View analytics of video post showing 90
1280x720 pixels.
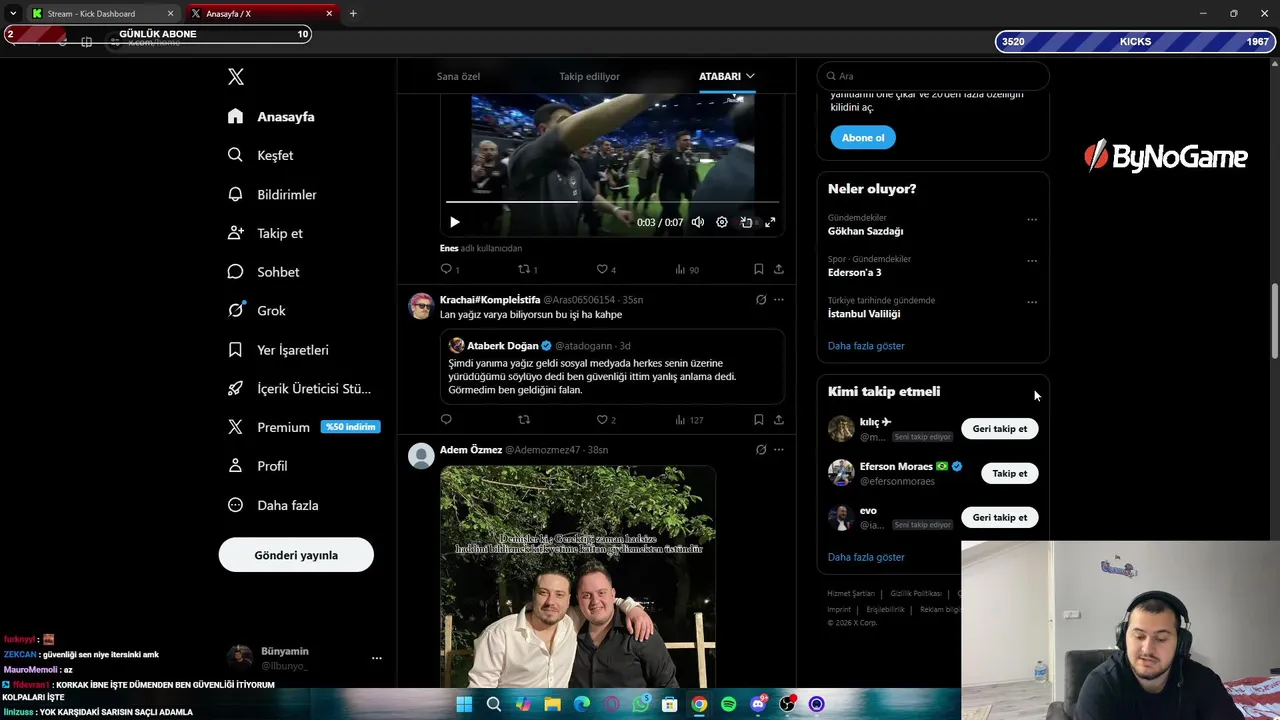pos(687,269)
